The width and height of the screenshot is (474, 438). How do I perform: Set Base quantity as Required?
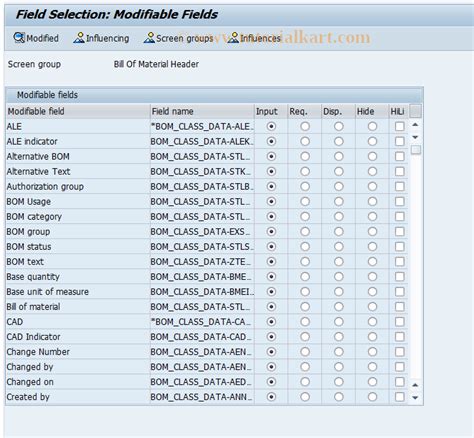305,277
